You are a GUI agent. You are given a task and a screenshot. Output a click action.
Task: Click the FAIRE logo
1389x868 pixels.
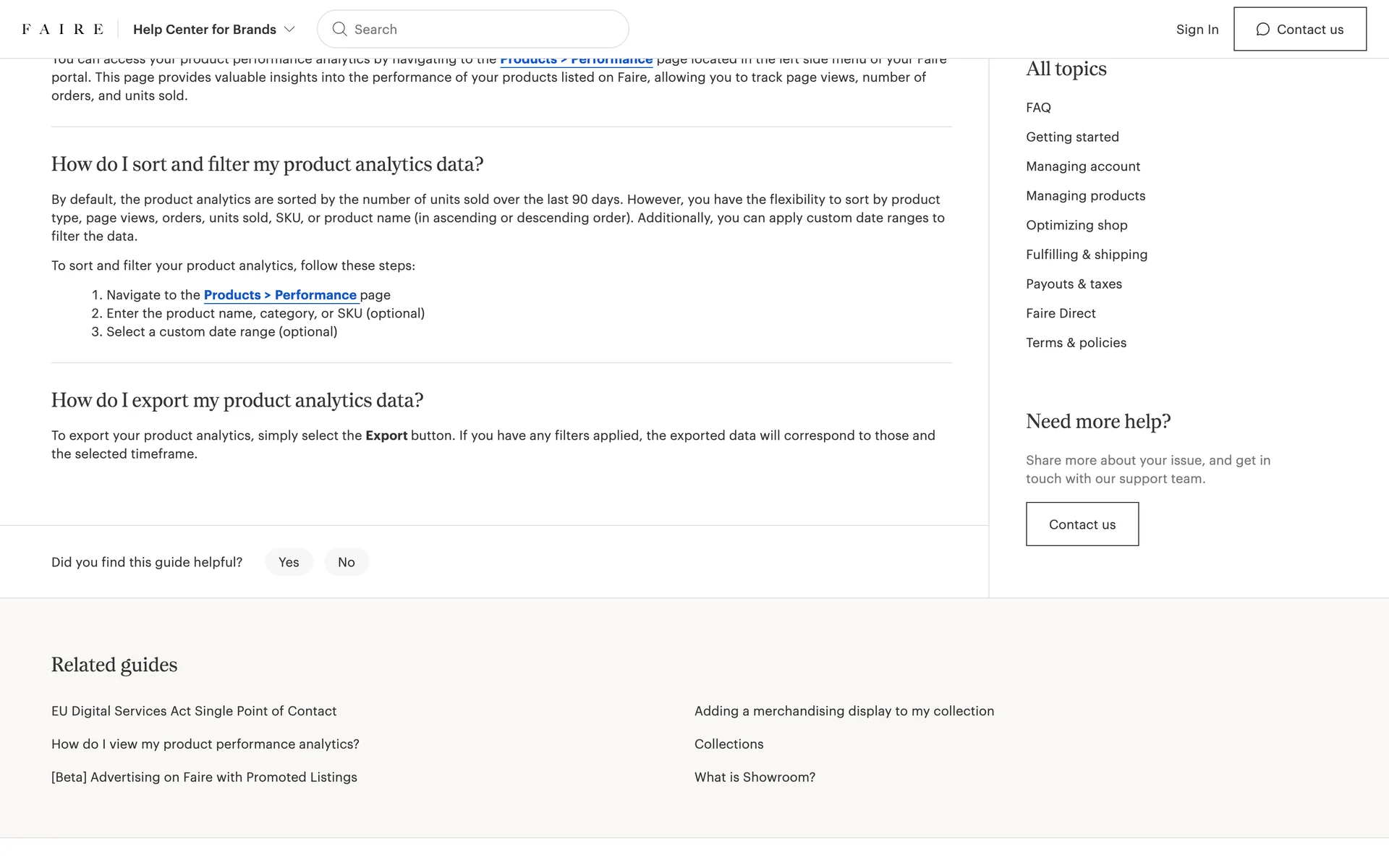[x=62, y=29]
